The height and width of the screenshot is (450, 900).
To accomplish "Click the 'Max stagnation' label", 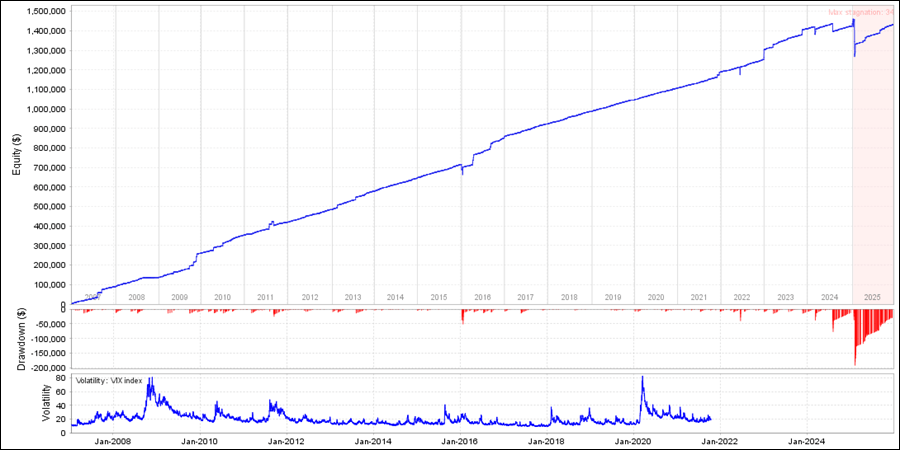I will coord(861,13).
